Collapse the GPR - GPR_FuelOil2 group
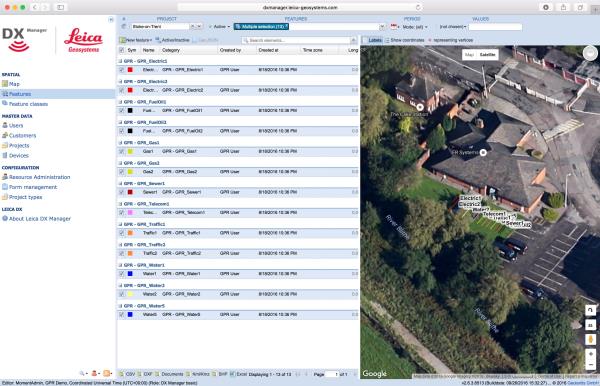 coord(120,122)
